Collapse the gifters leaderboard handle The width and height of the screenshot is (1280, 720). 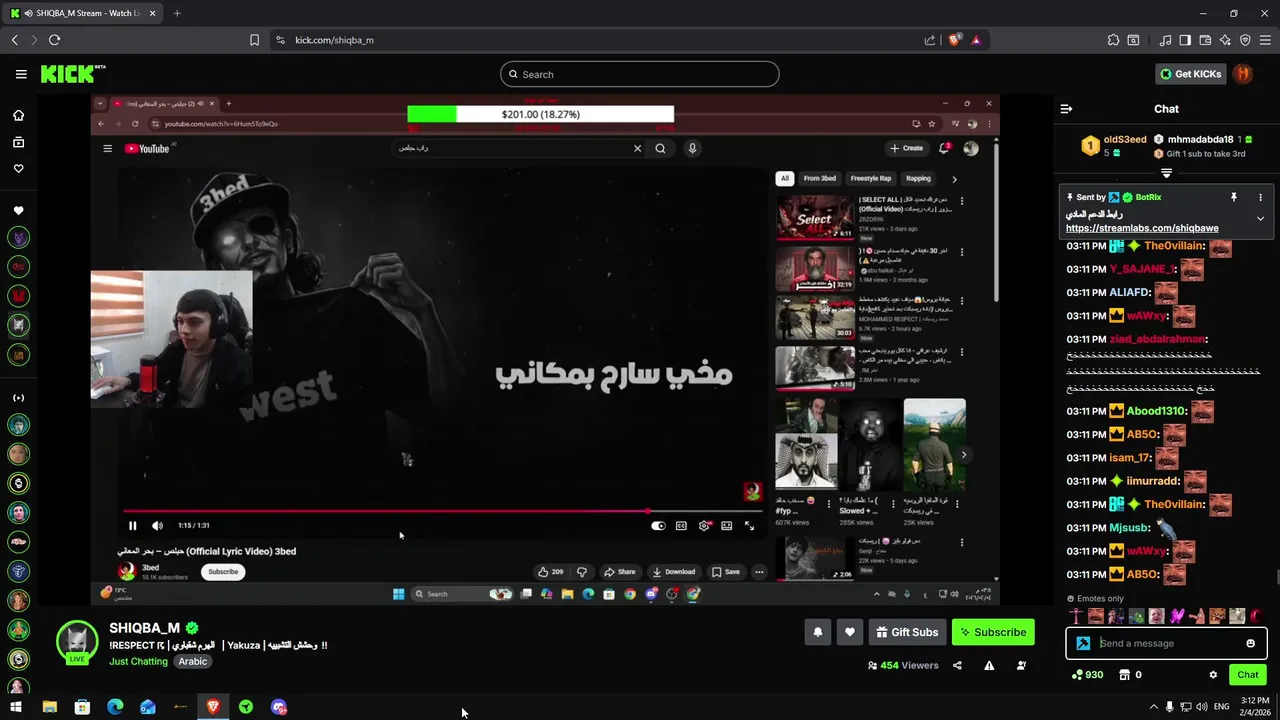coord(1166,173)
